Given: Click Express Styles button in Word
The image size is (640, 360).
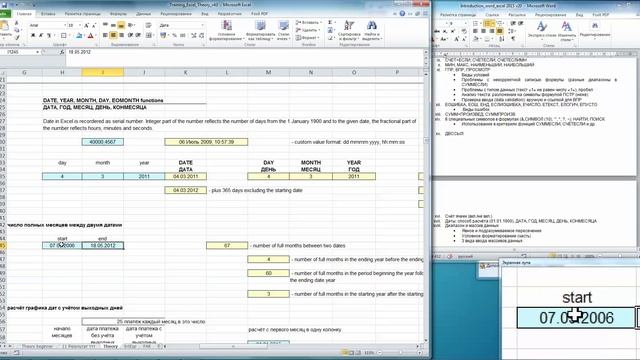Looking at the screenshot, I should [542, 31].
